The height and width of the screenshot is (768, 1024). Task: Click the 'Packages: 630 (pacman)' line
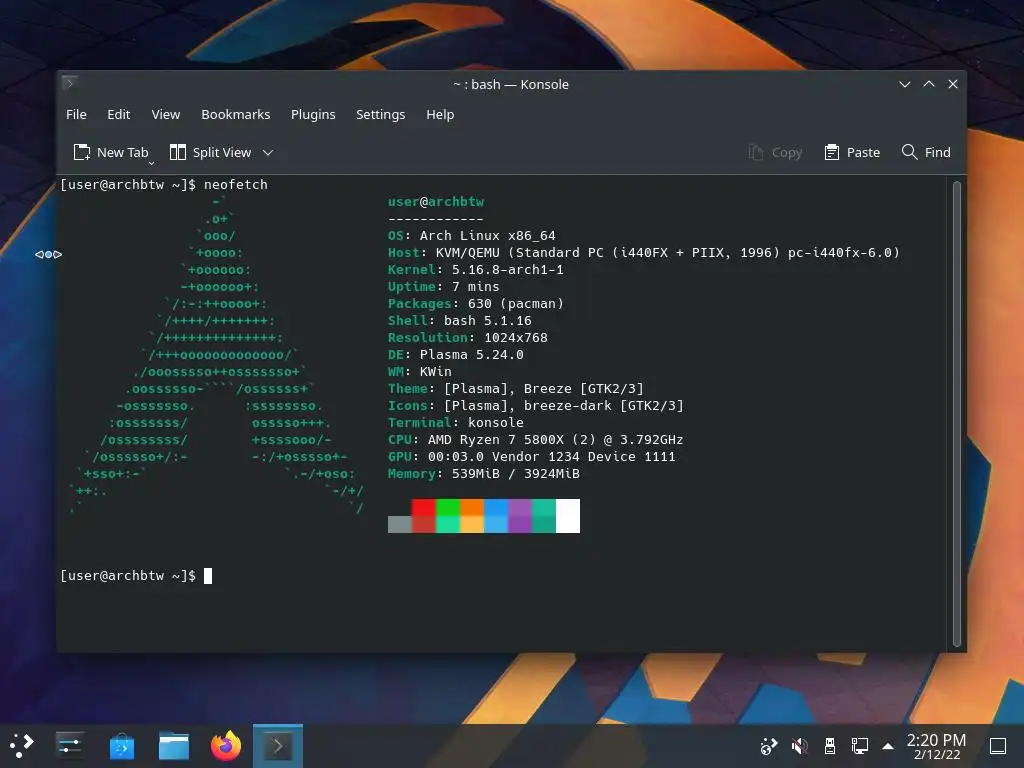(x=475, y=304)
